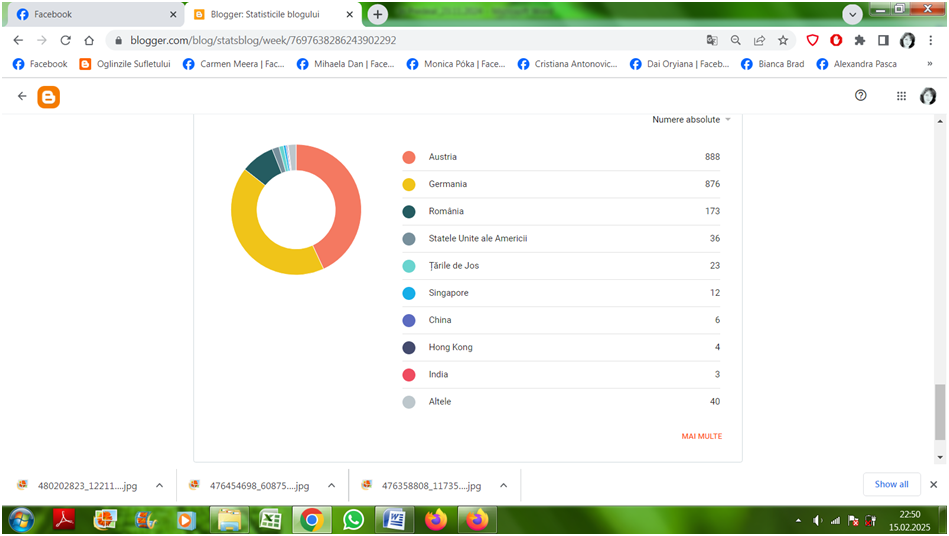The height and width of the screenshot is (536, 949).
Task: Open the red Opera-style extension icon
Action: 836,40
